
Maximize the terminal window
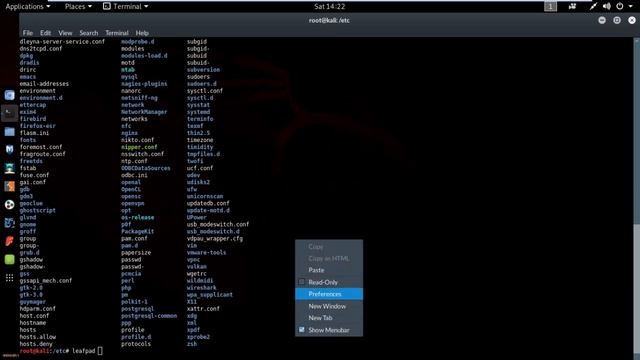tap(617, 20)
